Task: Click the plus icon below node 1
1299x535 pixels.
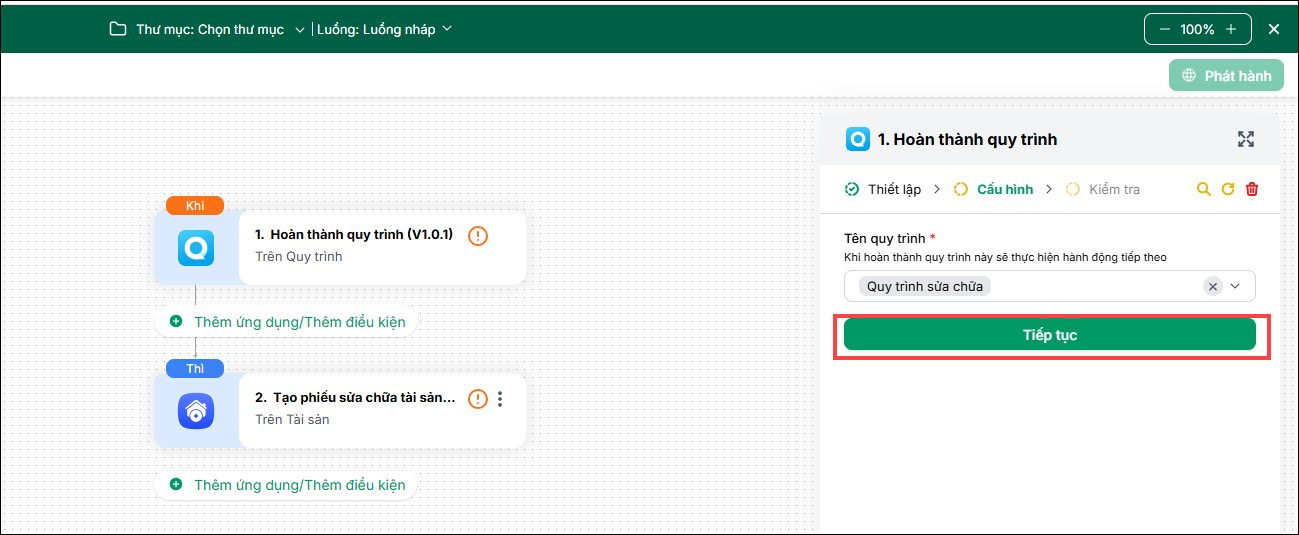Action: [x=176, y=322]
